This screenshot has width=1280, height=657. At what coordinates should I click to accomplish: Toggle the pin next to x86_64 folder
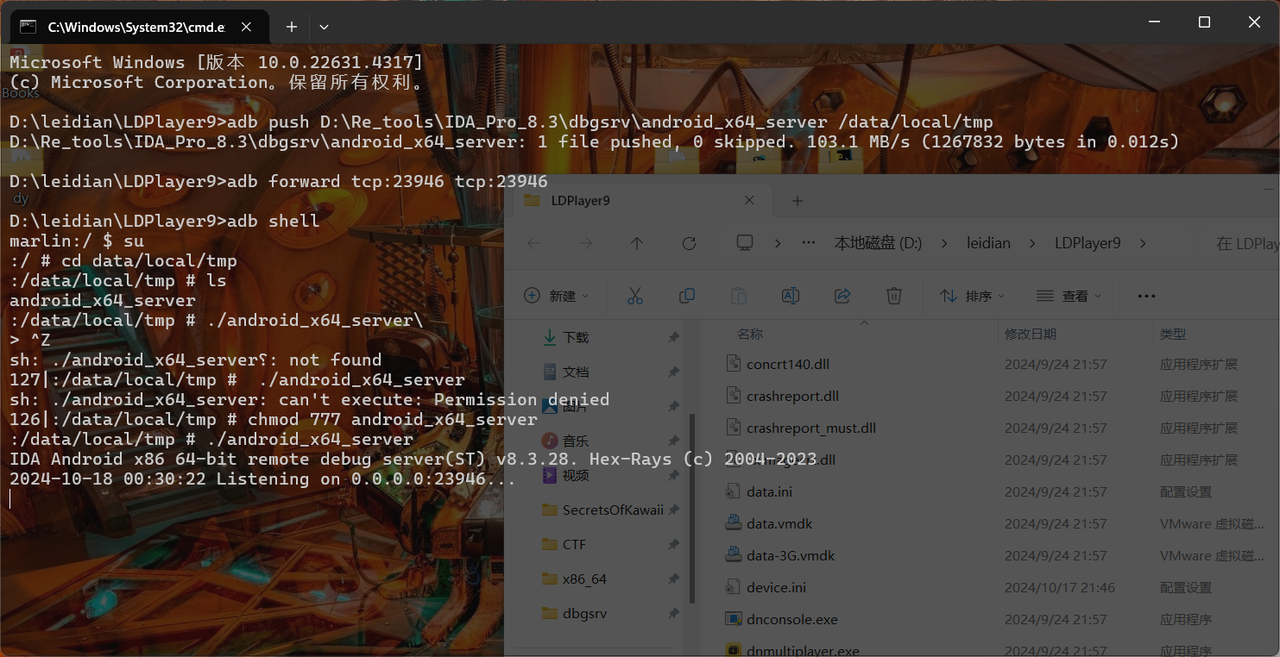[673, 579]
